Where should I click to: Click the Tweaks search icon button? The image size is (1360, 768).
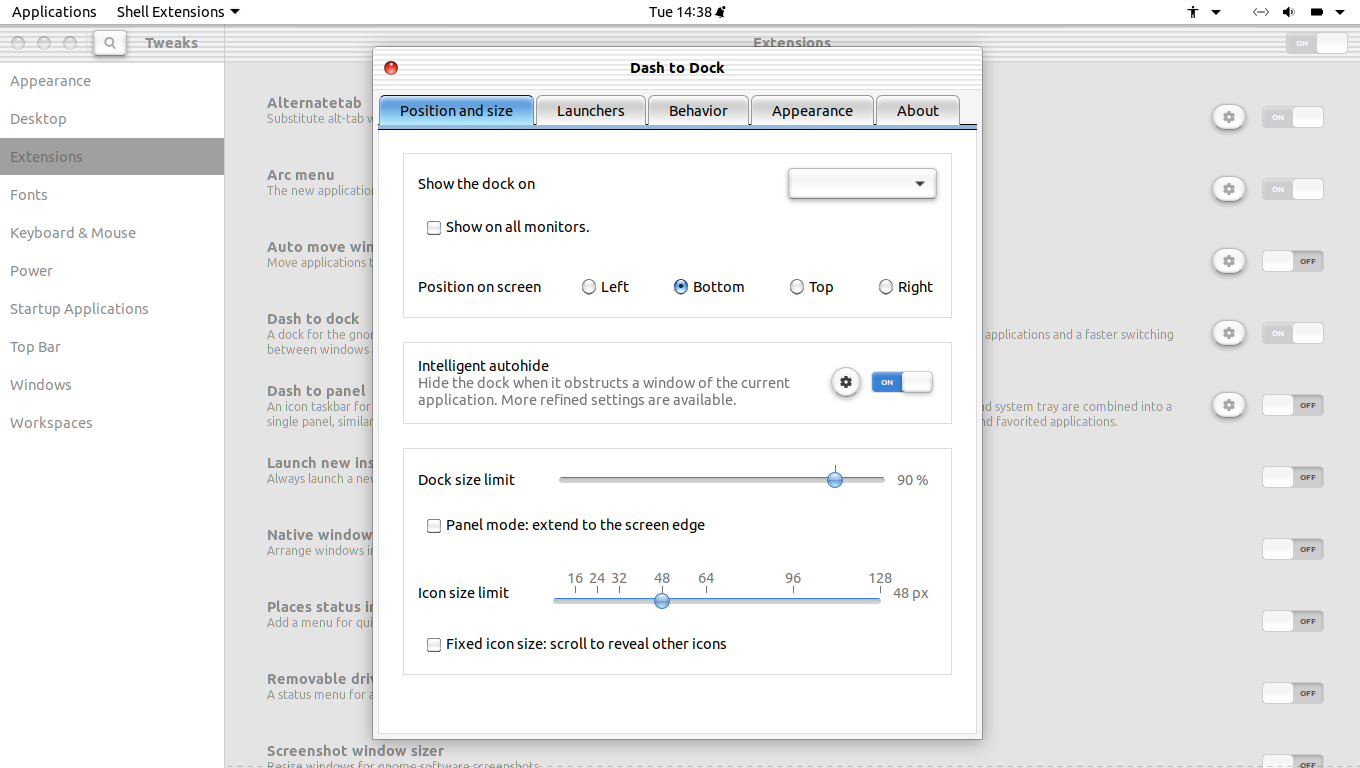click(x=110, y=43)
